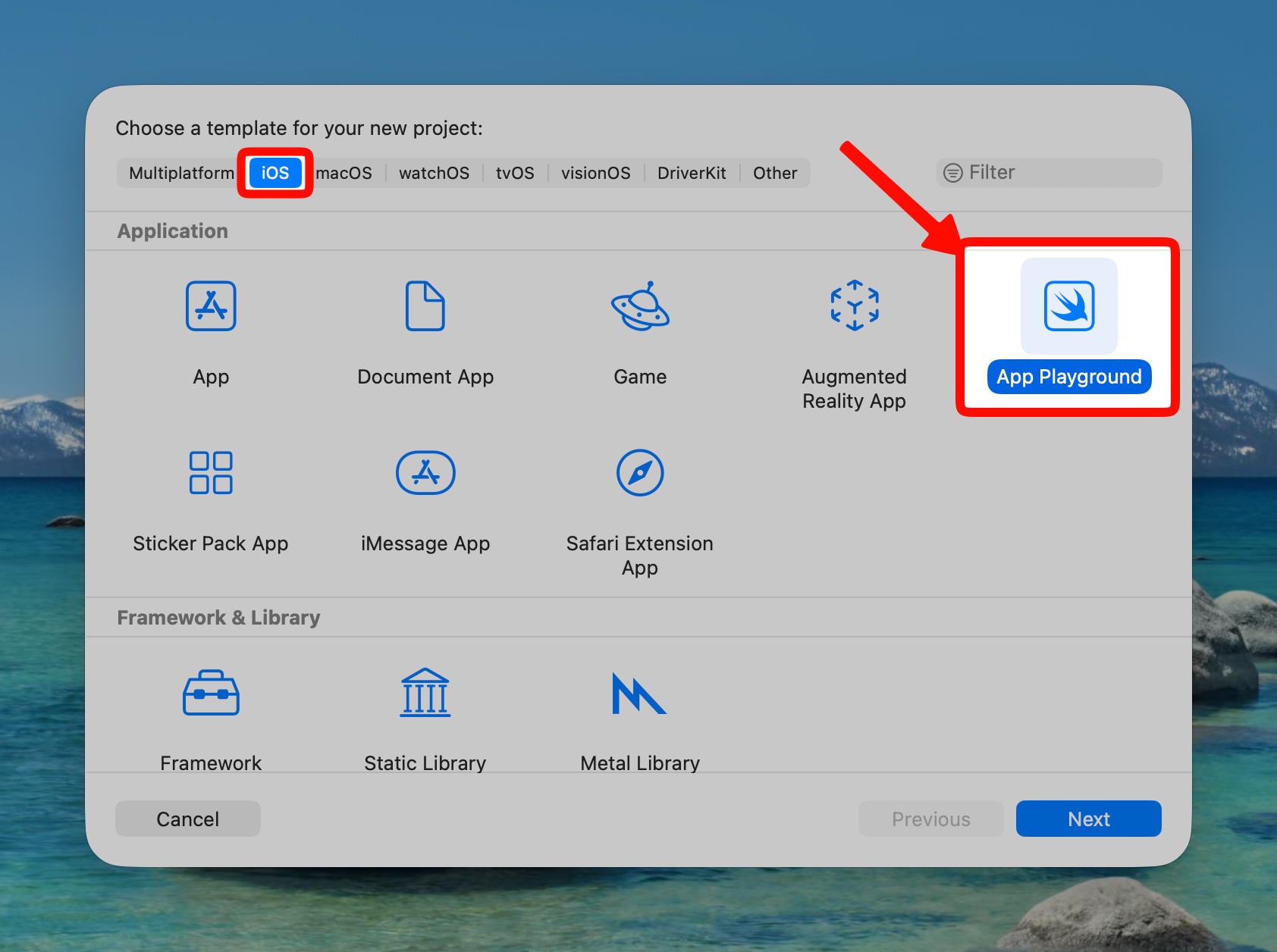Click the App Playground Swift icon
Viewport: 1277px width, 952px height.
[1069, 306]
